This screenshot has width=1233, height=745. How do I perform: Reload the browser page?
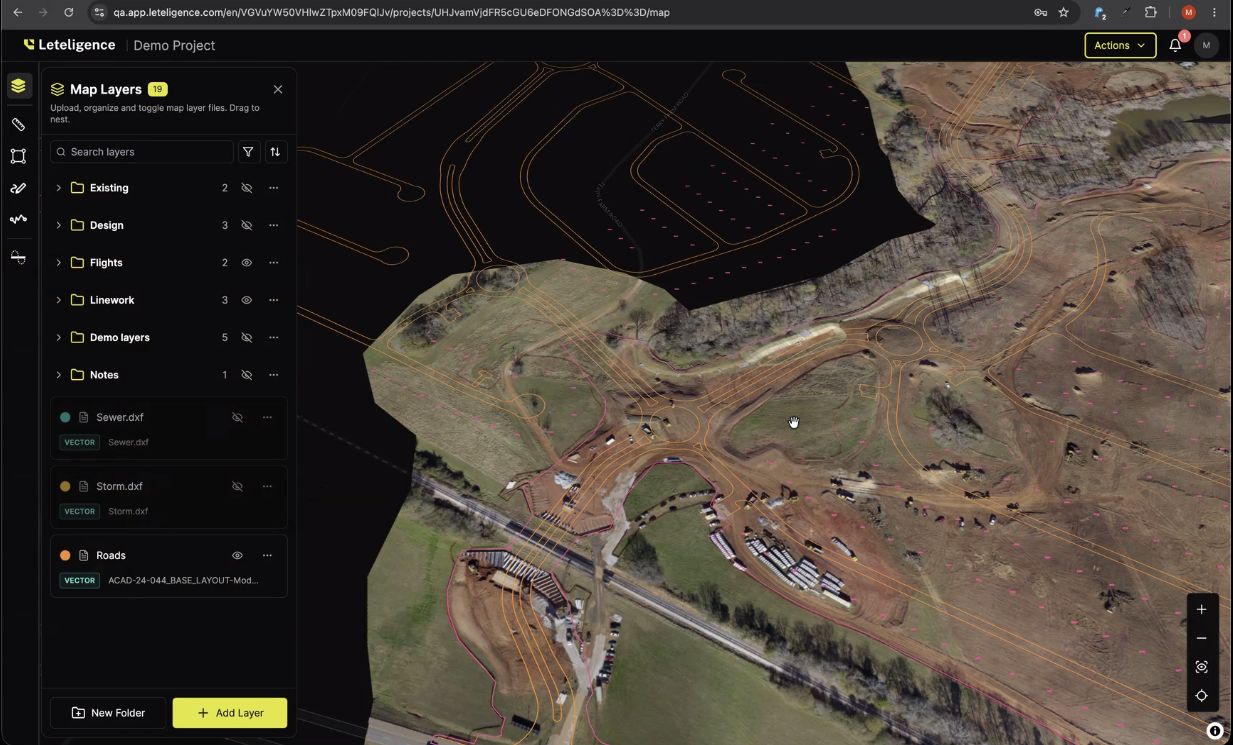click(x=68, y=12)
